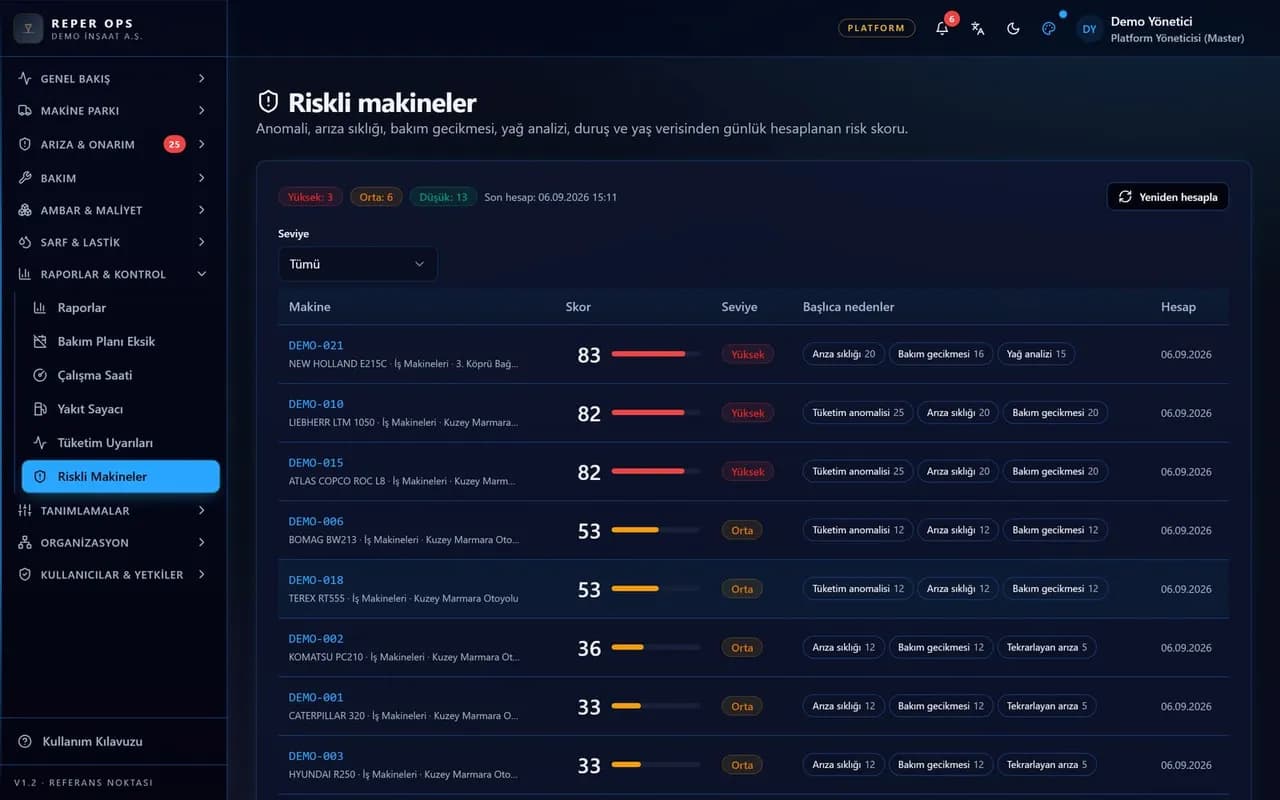Click the Tüketim Uyarıları pulse icon
The image size is (1280, 800).
[40, 442]
